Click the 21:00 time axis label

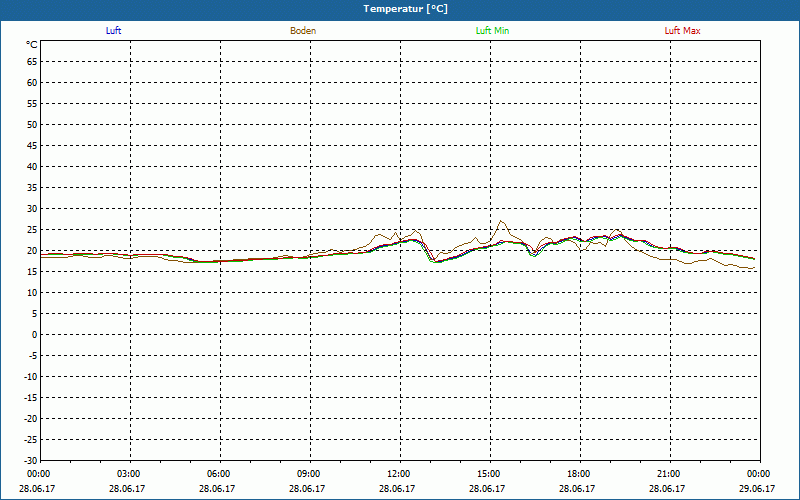click(x=668, y=474)
